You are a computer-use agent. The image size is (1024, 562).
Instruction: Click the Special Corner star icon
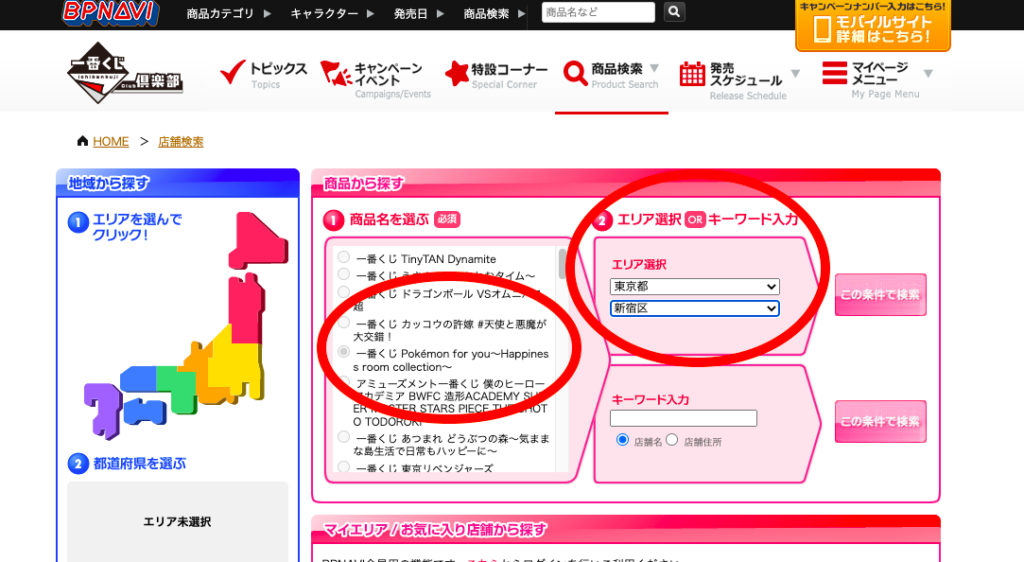pos(456,73)
